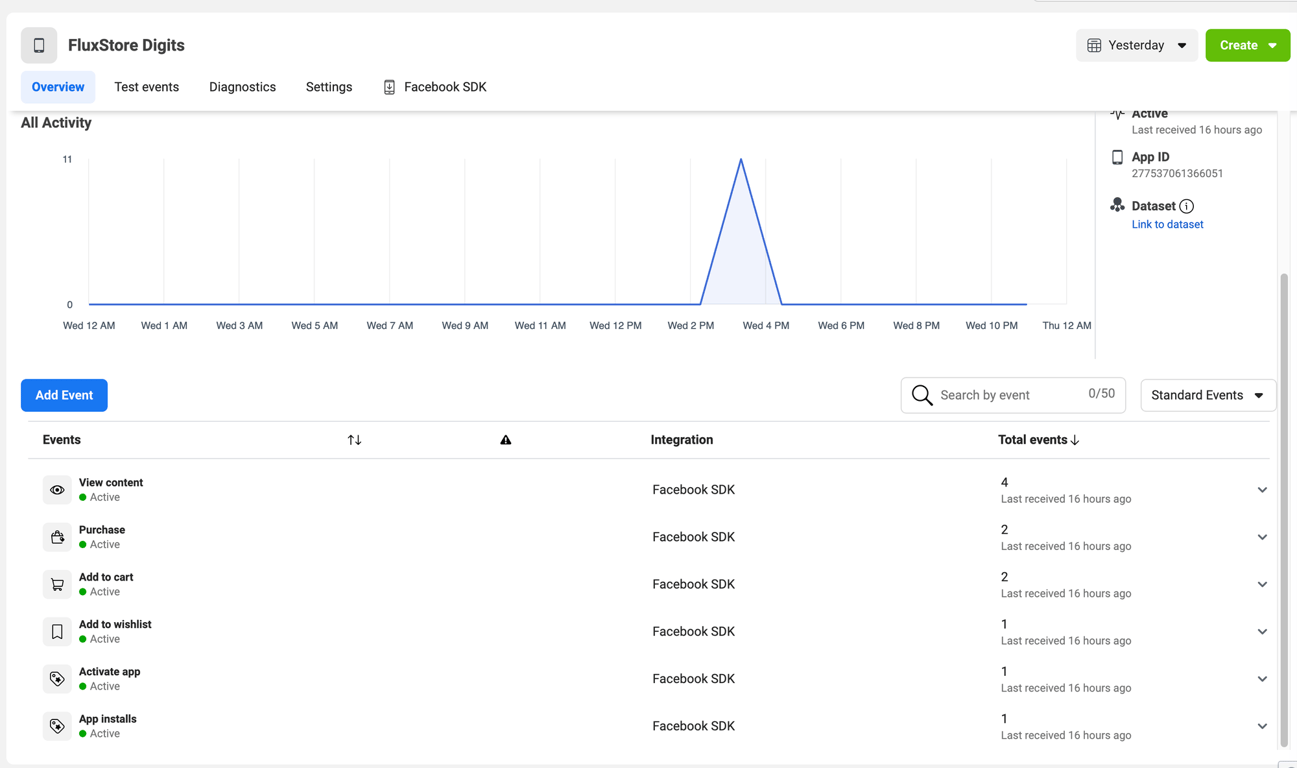Sort by Total events column header
The width and height of the screenshot is (1297, 768).
click(x=1038, y=440)
